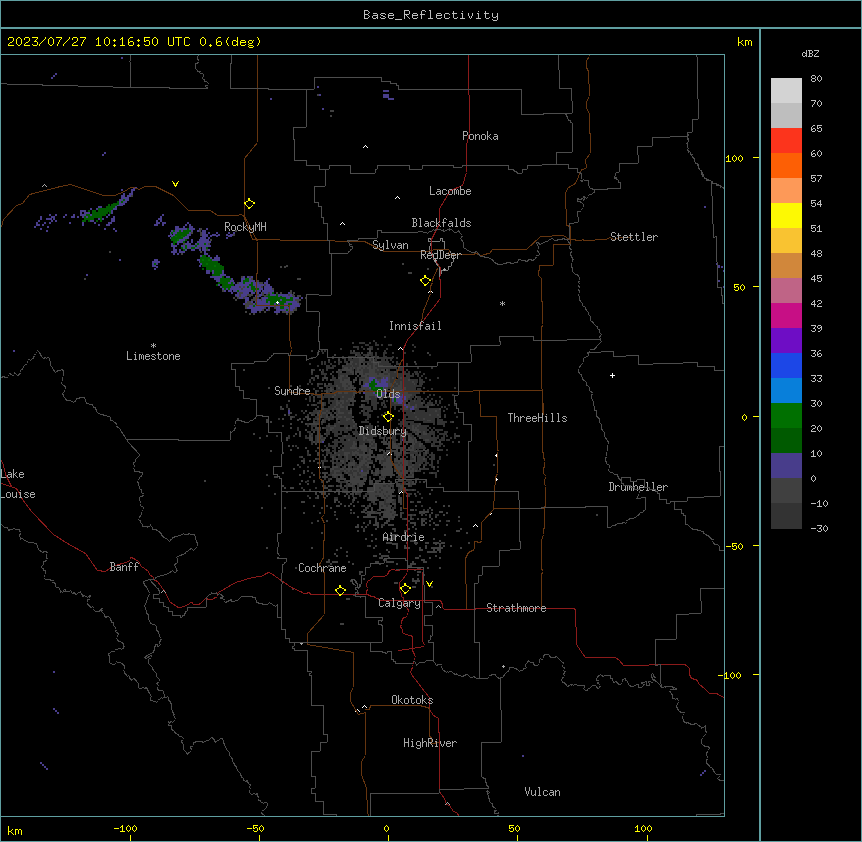Viewport: 862px width, 842px height.
Task: Click the -100 tick on the bottom axis
Action: pyautogui.click(x=125, y=828)
